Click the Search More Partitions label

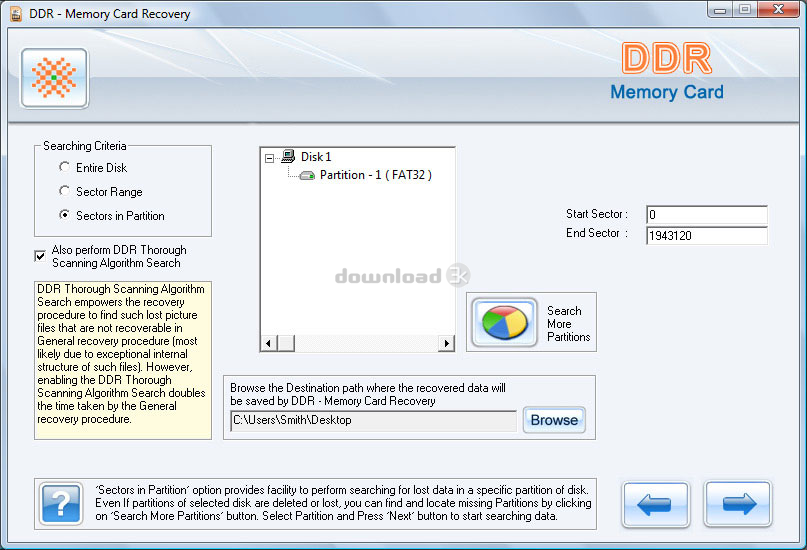(568, 324)
